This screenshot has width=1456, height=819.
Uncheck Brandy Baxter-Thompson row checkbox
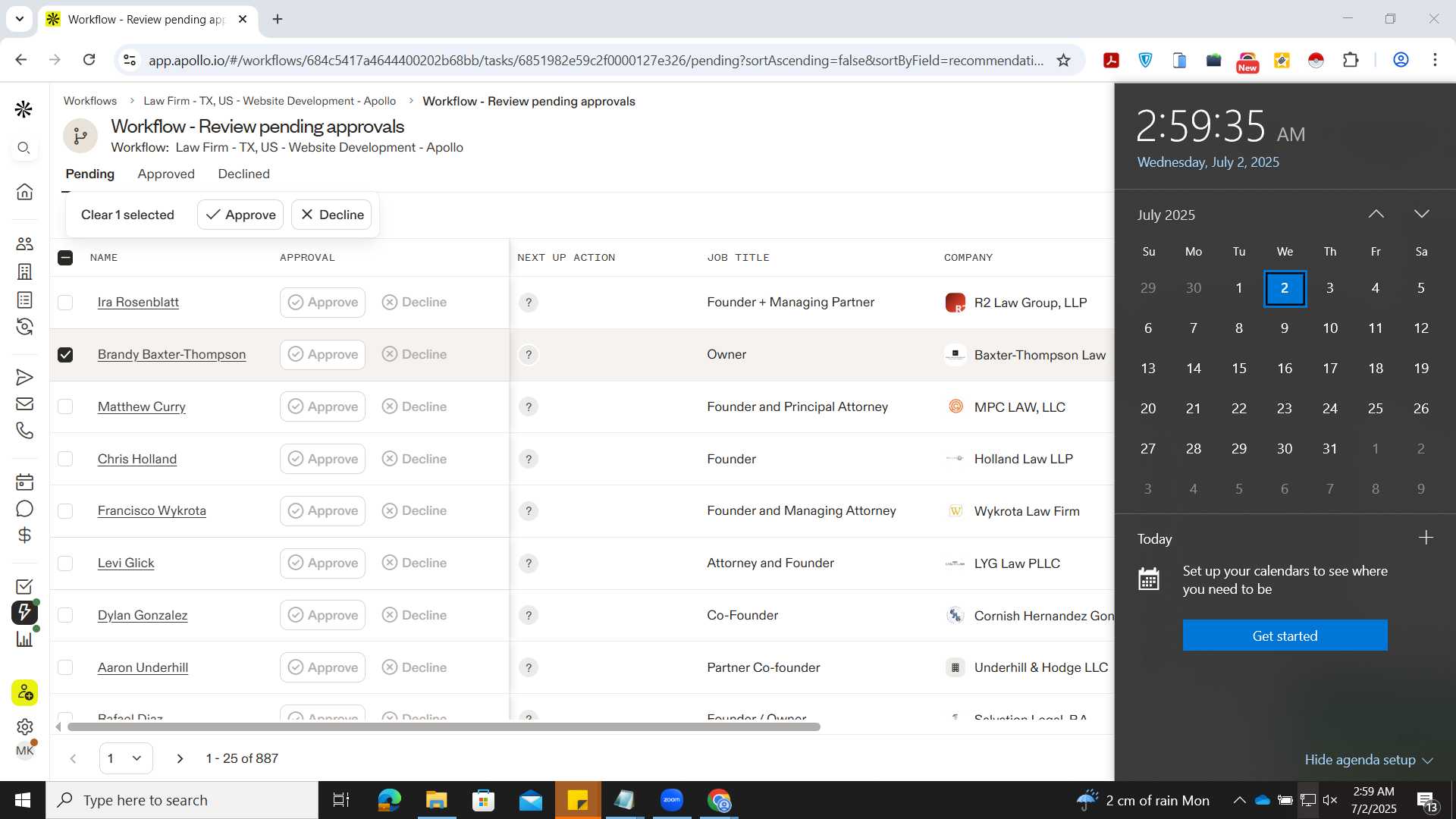[65, 355]
